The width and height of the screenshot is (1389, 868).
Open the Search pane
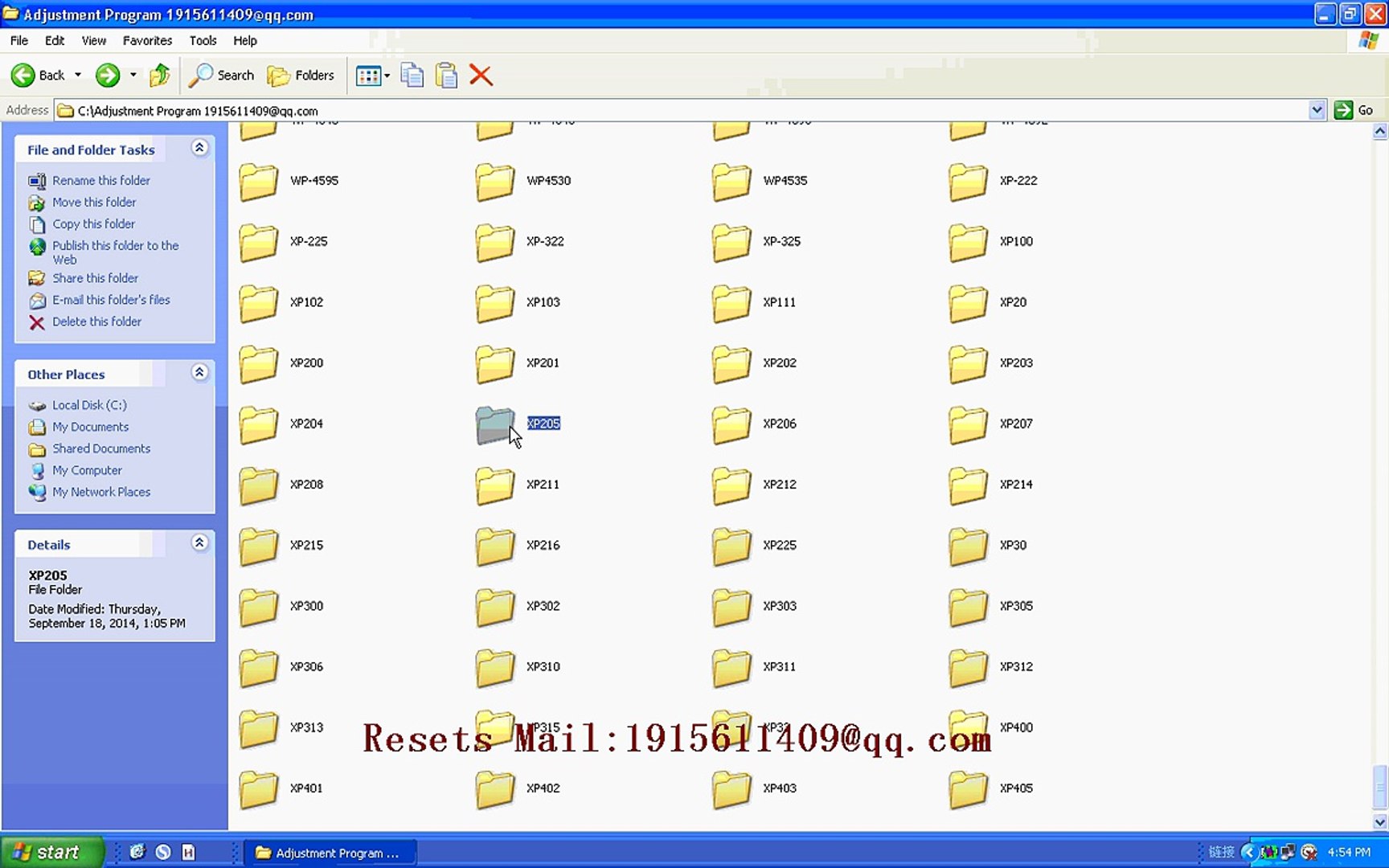tap(221, 76)
